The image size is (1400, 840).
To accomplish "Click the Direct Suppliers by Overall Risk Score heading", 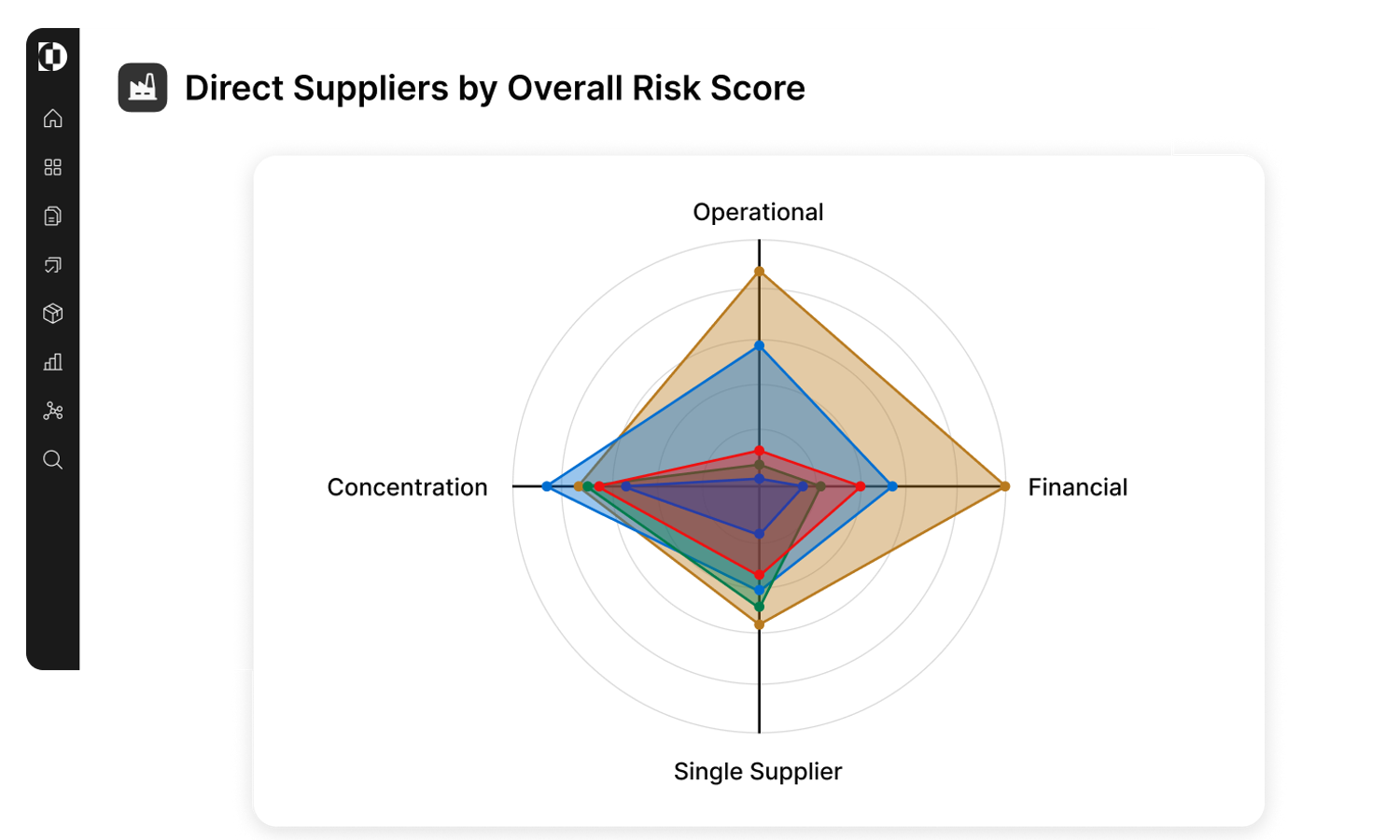I will (495, 88).
